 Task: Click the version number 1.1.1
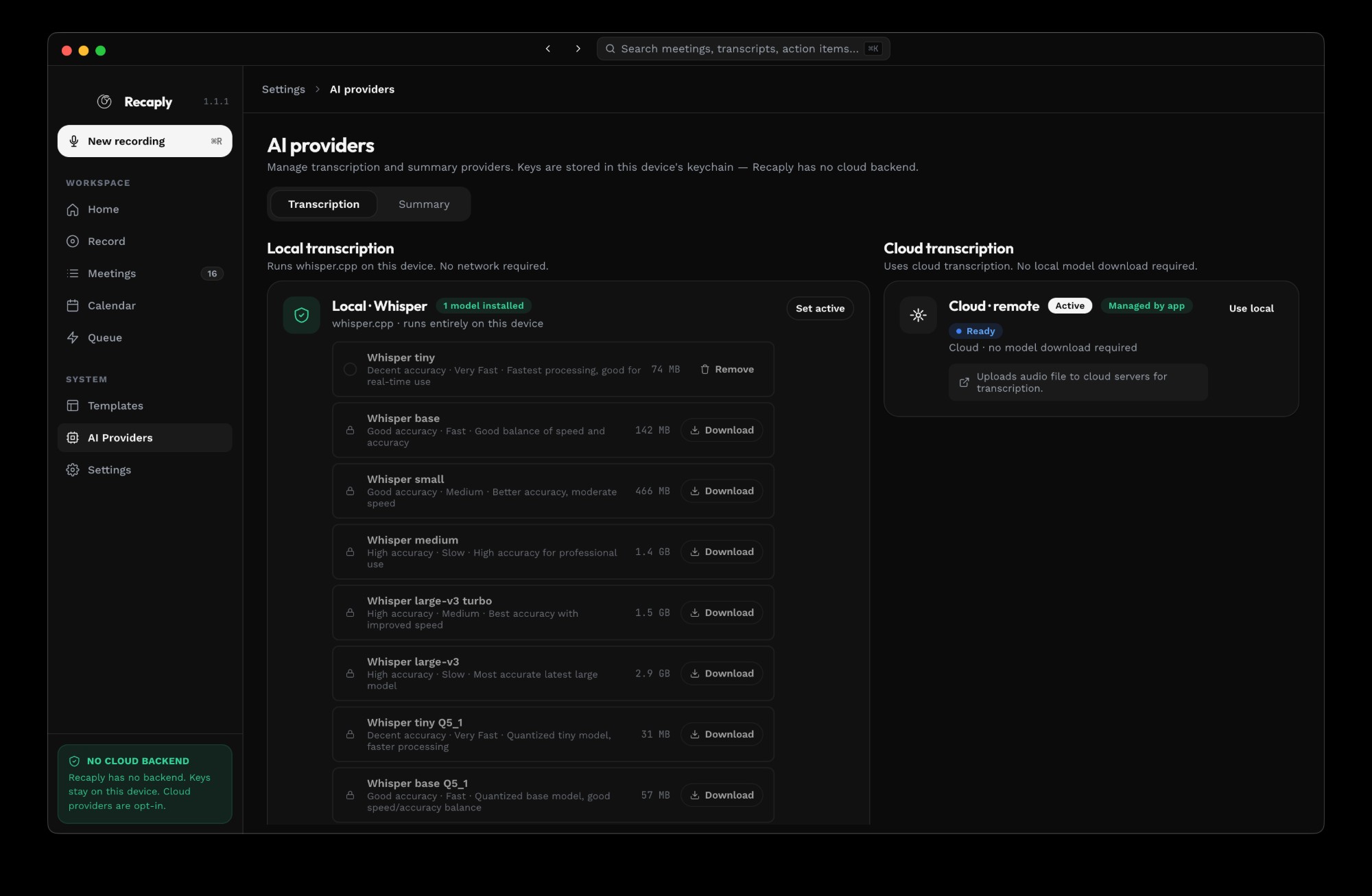(216, 102)
